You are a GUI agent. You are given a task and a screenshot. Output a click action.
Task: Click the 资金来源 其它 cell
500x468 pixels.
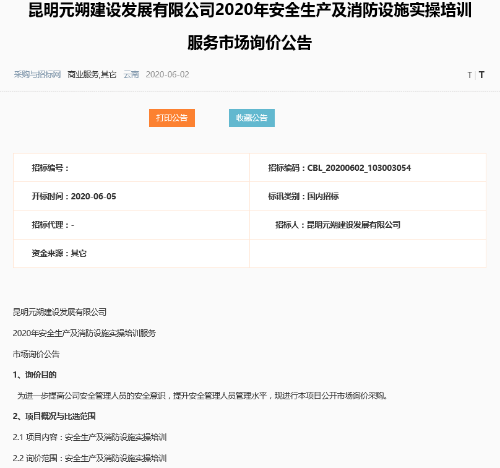131,253
